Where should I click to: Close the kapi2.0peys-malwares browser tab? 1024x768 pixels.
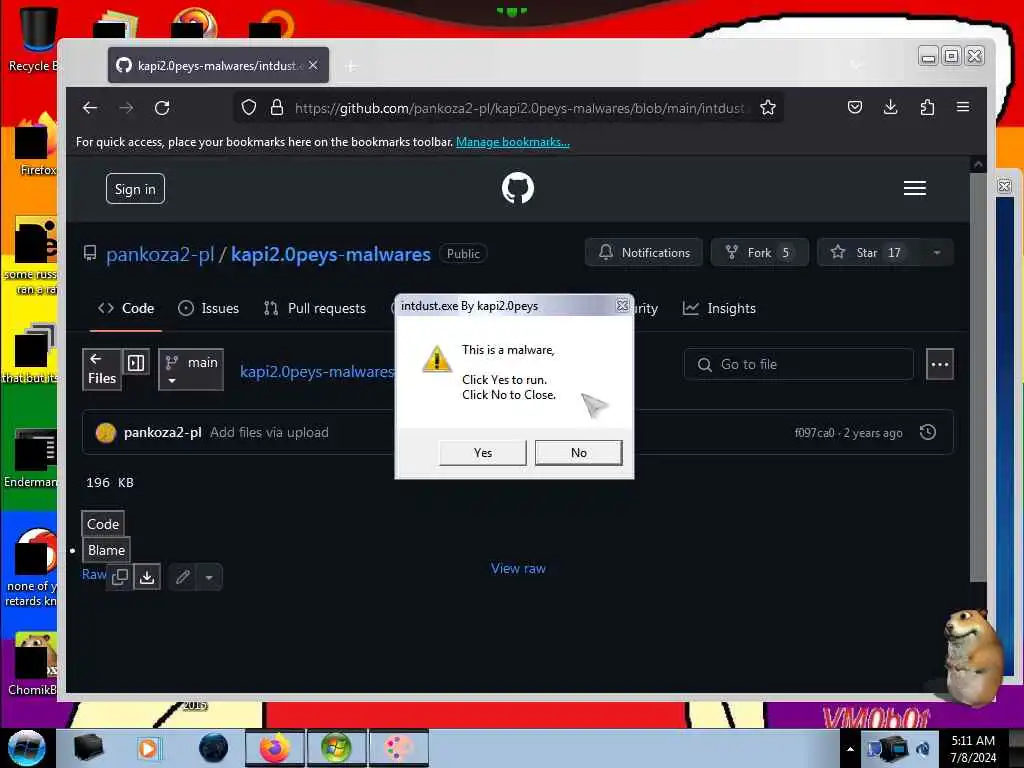[313, 65]
